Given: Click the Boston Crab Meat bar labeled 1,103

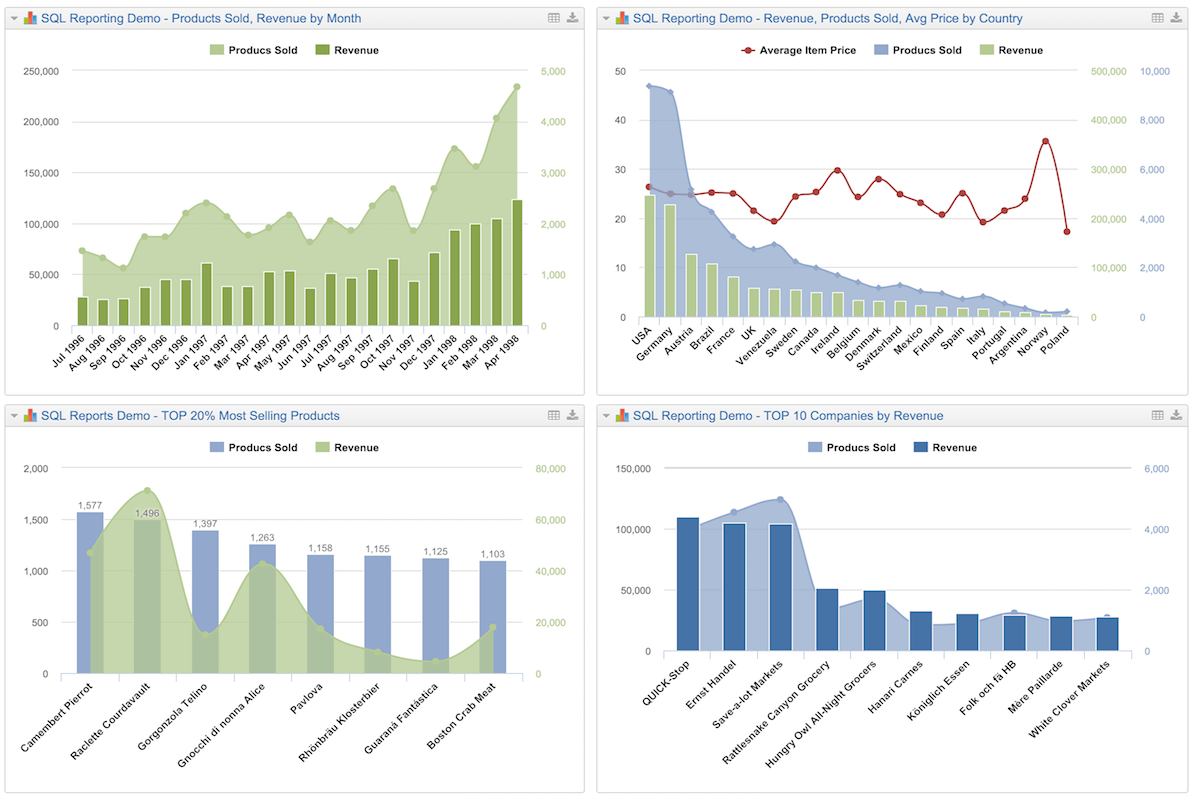Looking at the screenshot, I should pyautogui.click(x=493, y=617).
